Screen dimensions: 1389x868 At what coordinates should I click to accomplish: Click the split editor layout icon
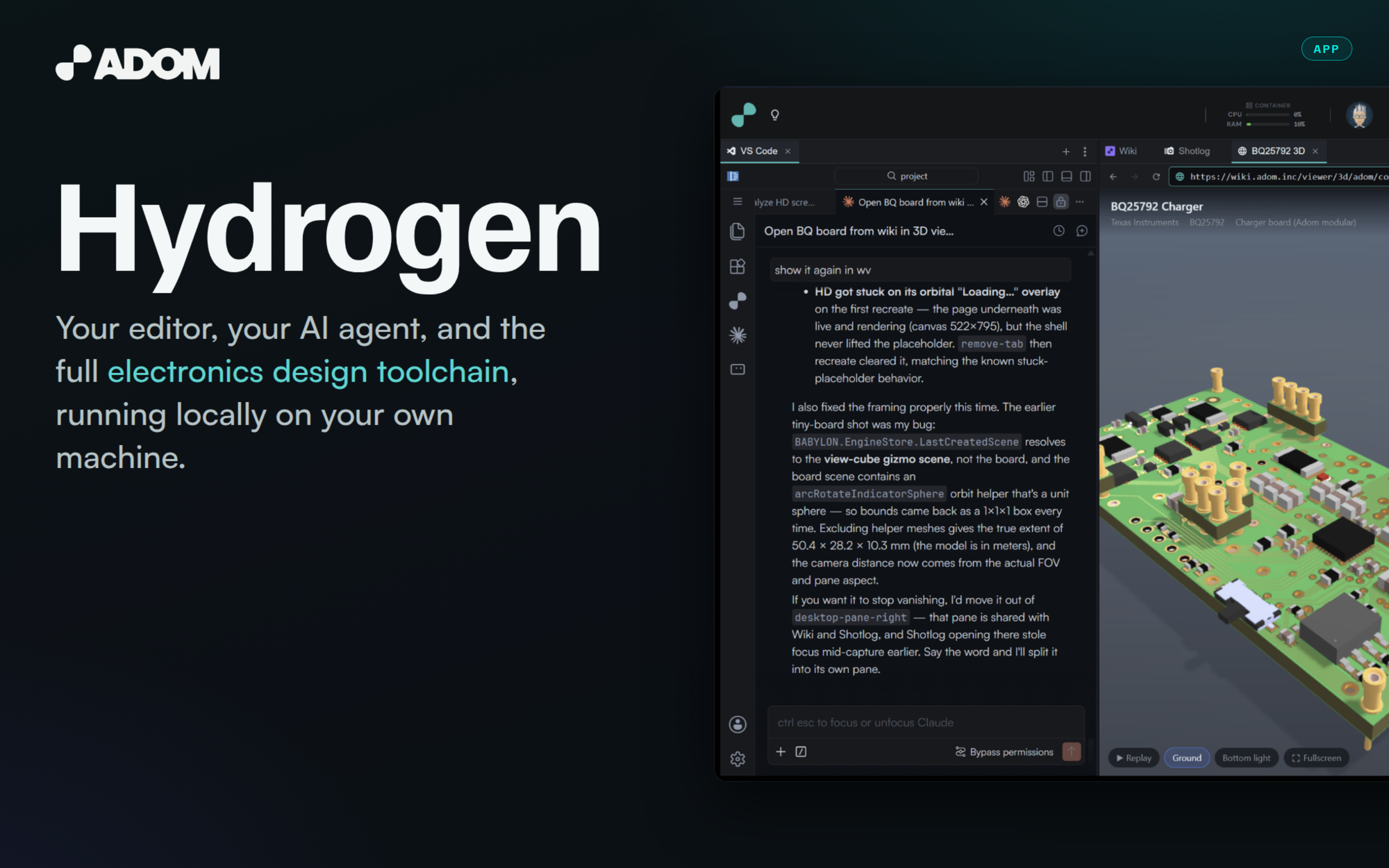coord(1042,201)
